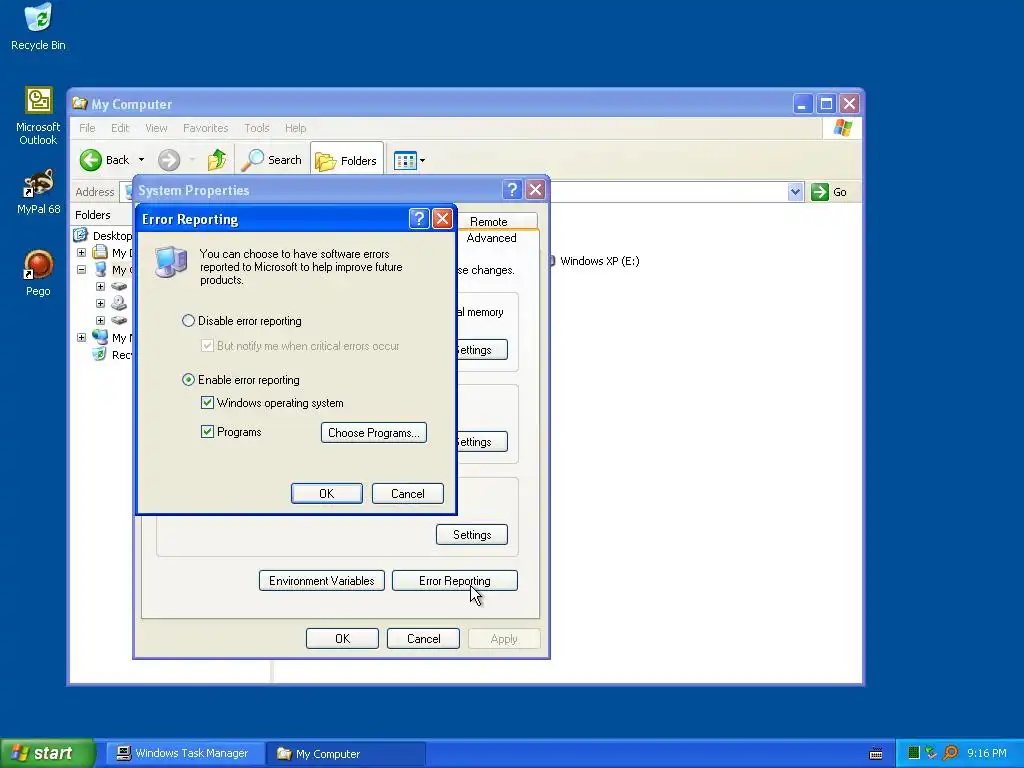Viewport: 1024px width, 768px height.
Task: Click the network tray icon
Action: click(931, 753)
